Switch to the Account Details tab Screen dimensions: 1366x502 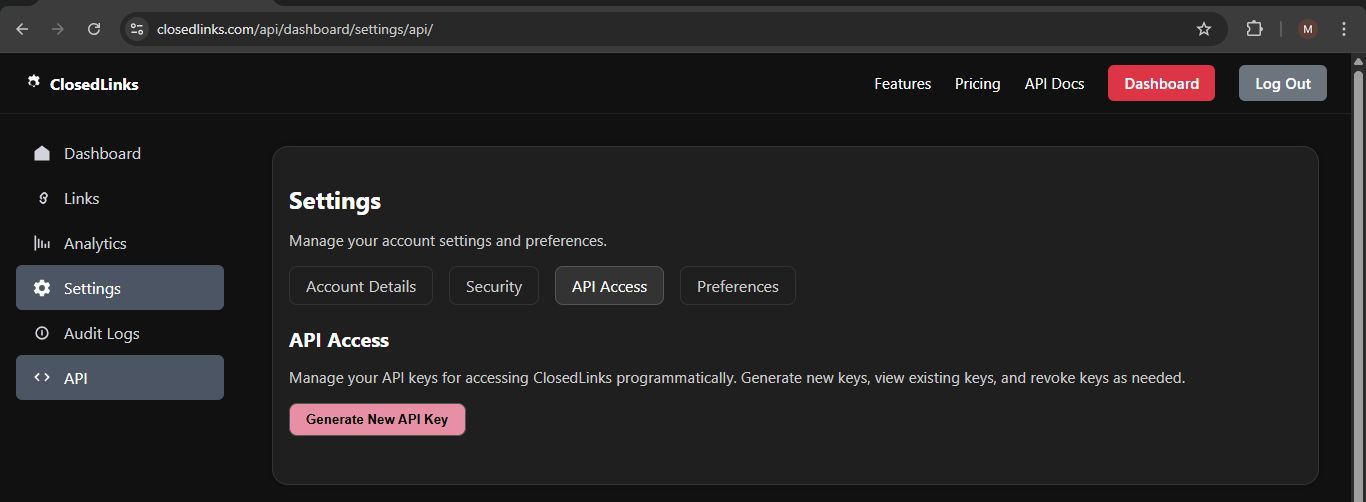point(361,286)
